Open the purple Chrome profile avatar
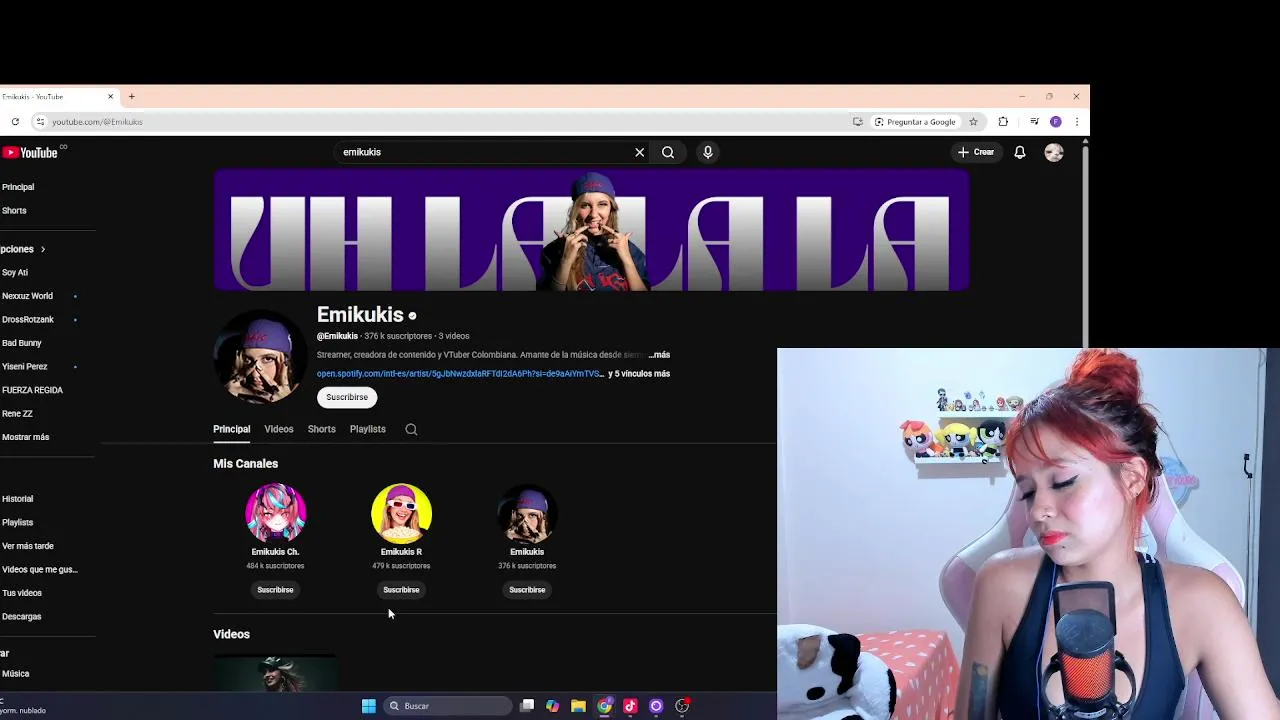Screen dimensions: 1280x720 pyautogui.click(x=1056, y=122)
